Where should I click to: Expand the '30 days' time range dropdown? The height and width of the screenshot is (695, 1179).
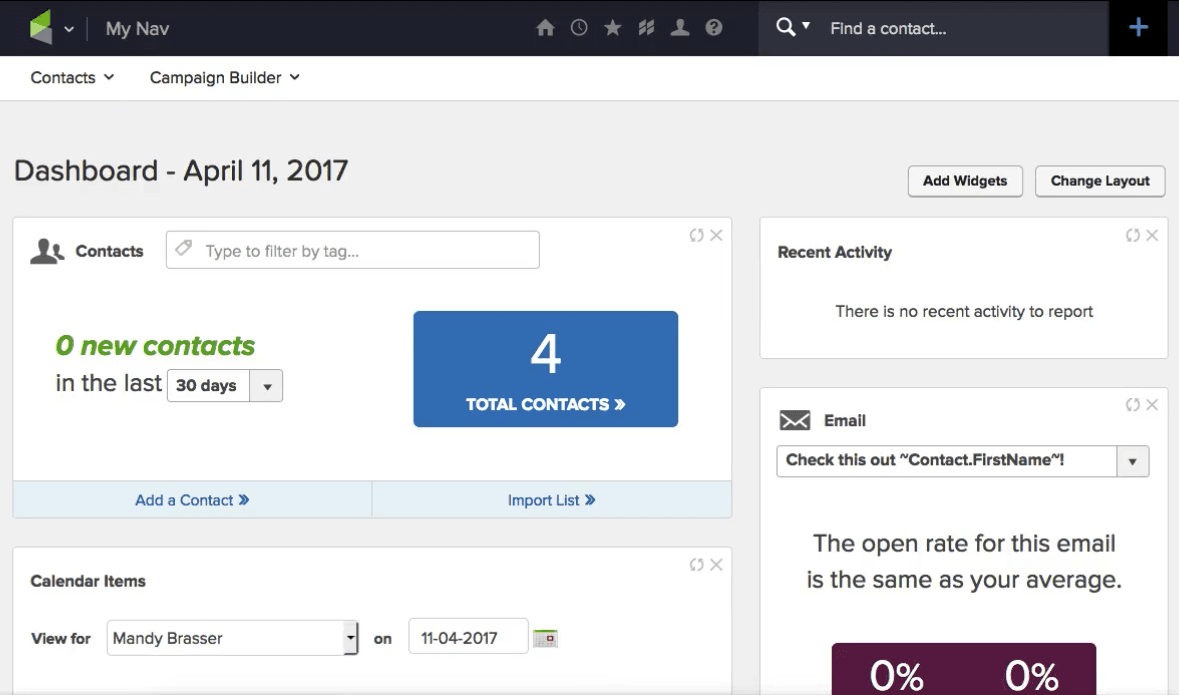(x=266, y=385)
